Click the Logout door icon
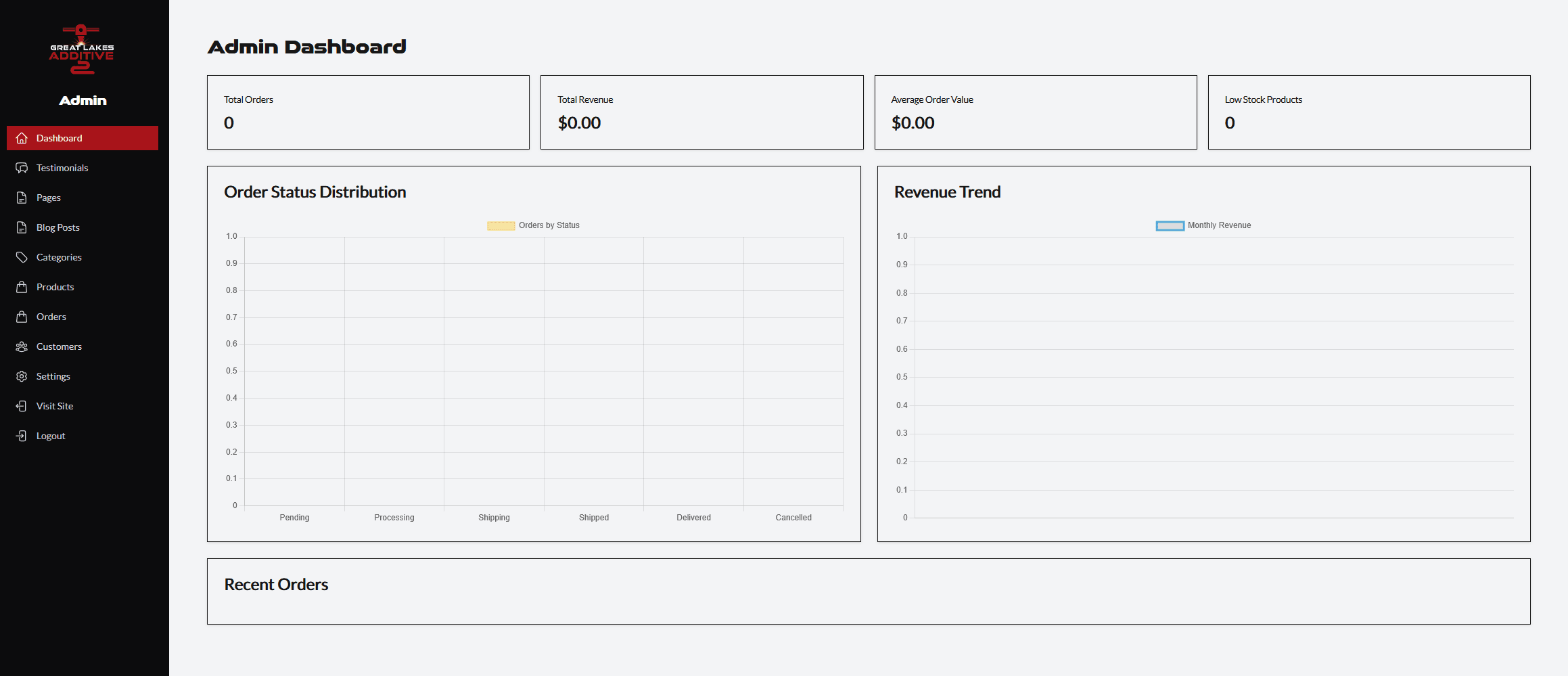This screenshot has height=676, width=1568. pos(22,436)
